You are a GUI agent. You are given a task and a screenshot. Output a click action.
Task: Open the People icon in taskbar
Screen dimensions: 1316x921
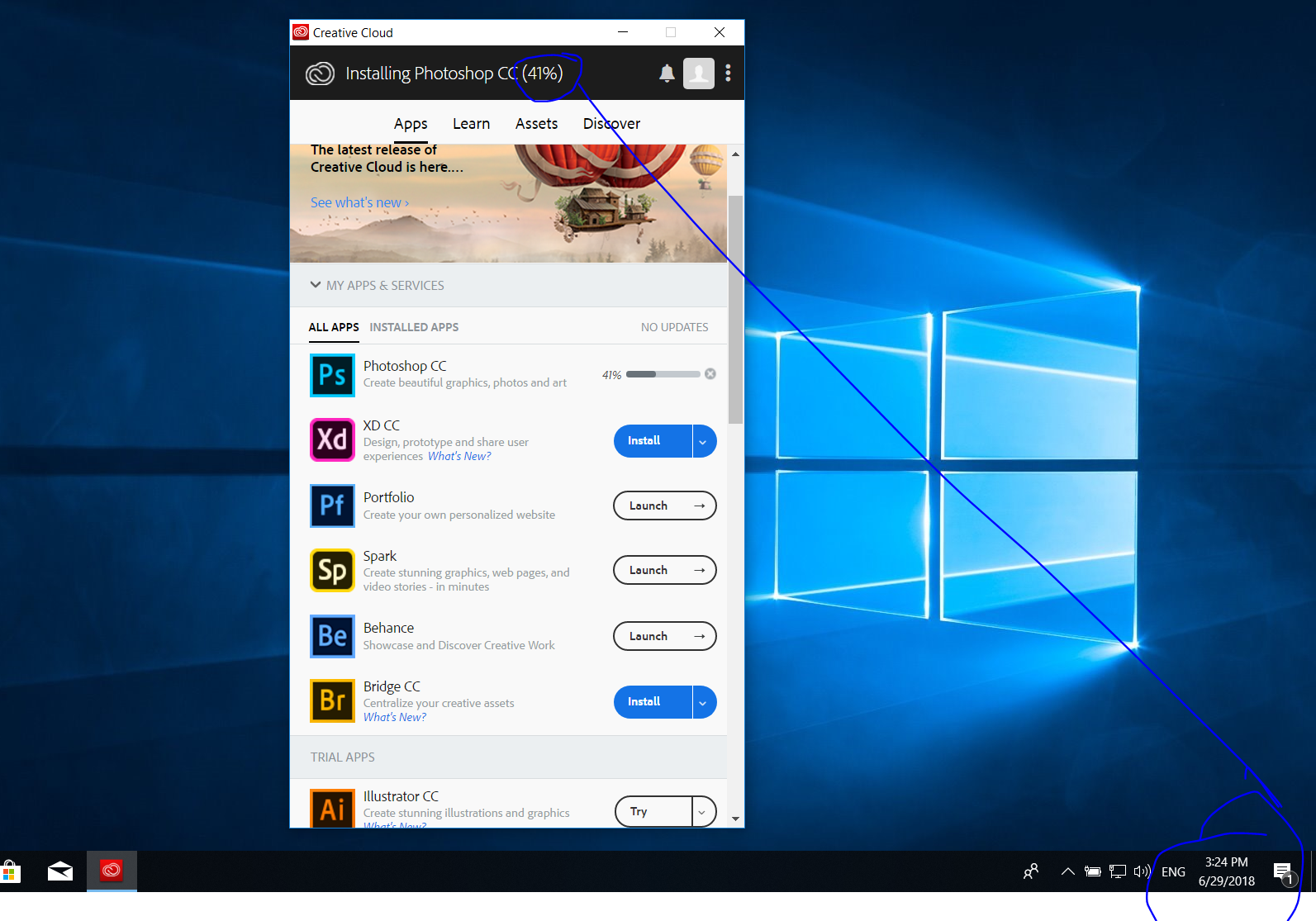click(1031, 871)
